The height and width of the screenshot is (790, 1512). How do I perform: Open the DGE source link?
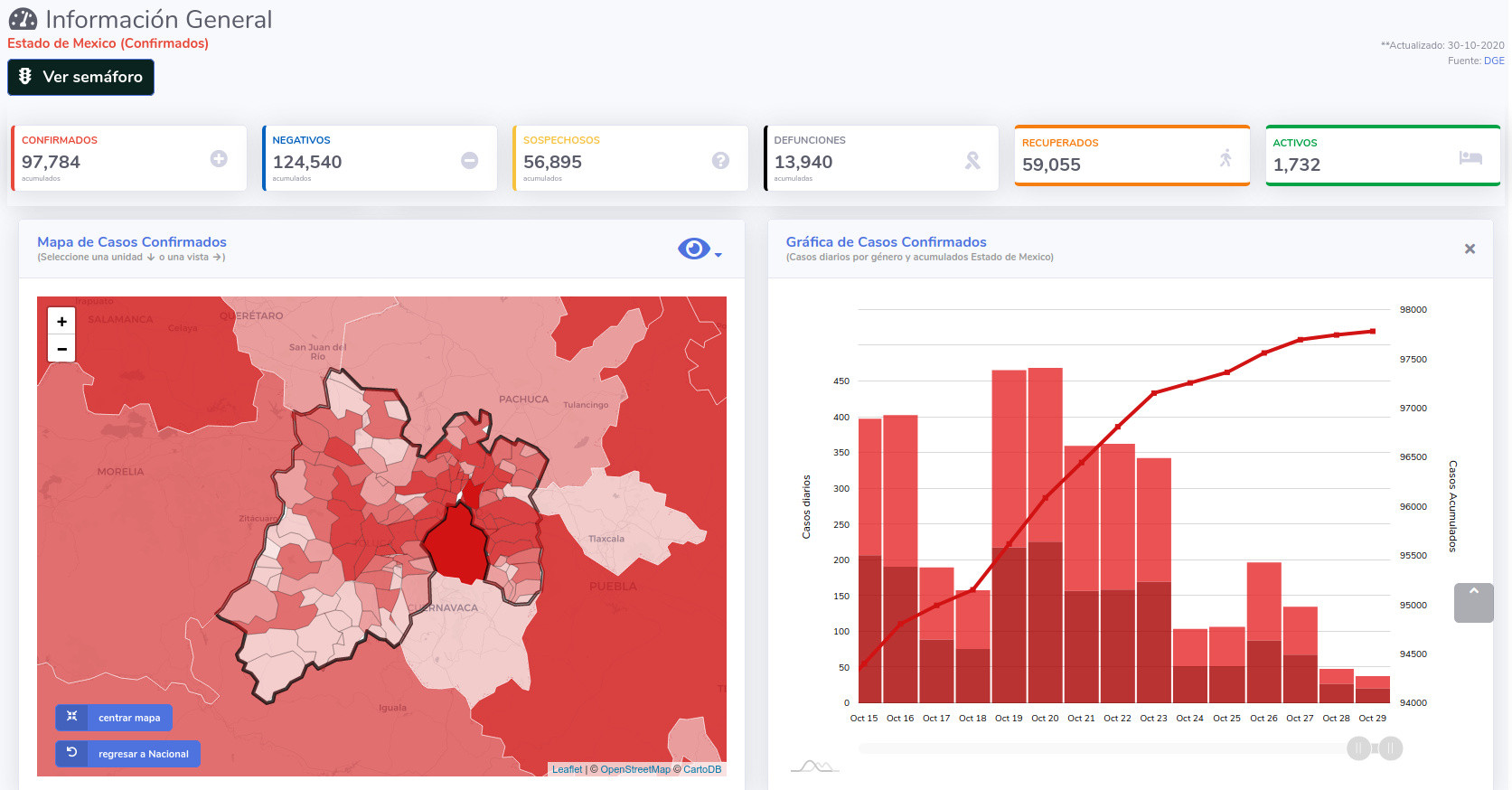[x=1494, y=61]
